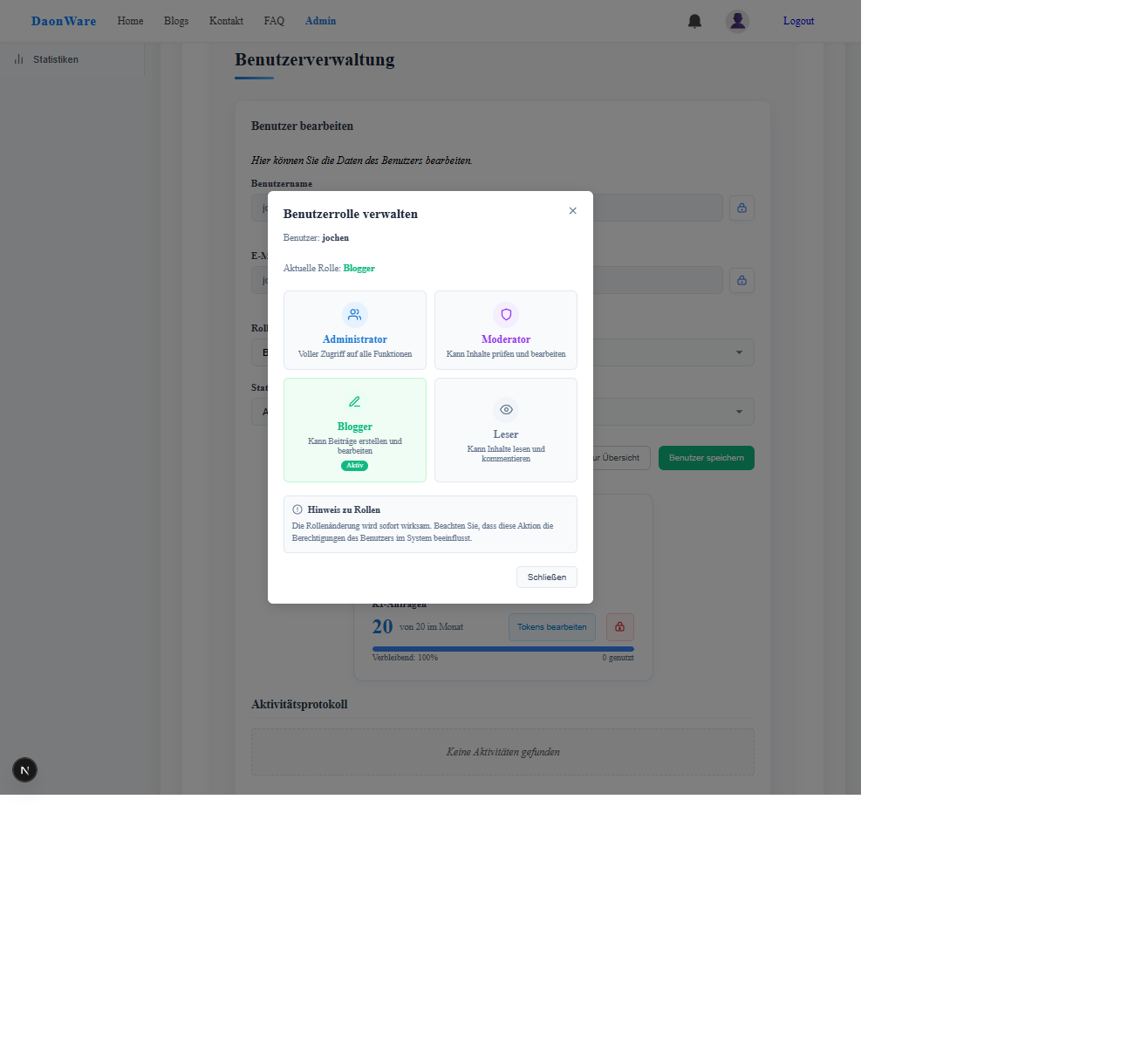Select the Leser role card

tap(506, 430)
